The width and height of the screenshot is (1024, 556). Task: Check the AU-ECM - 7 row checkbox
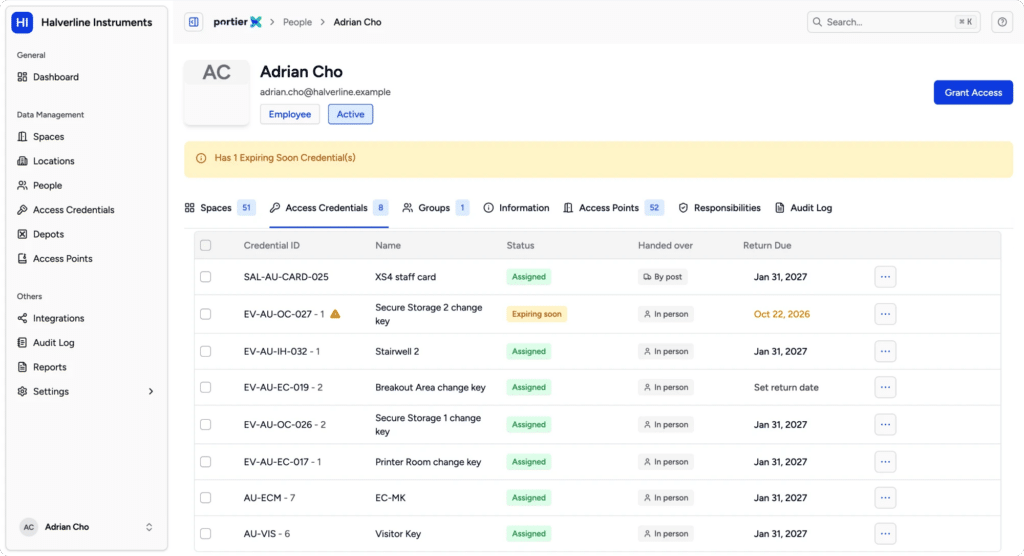coord(206,498)
